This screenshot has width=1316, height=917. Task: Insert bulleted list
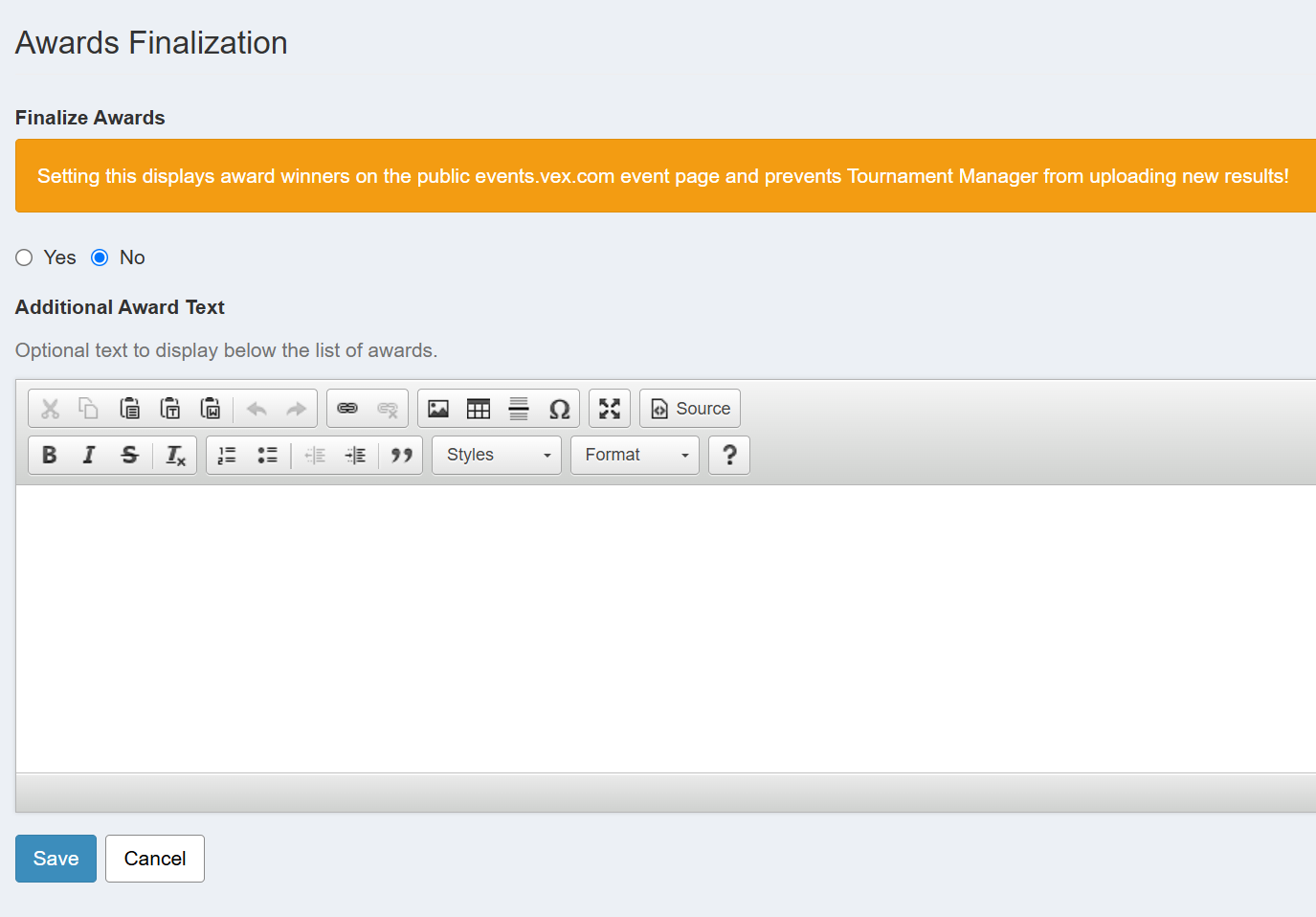[x=267, y=455]
